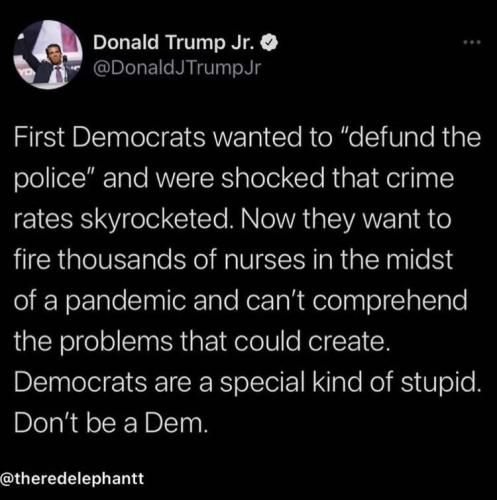
Task: Open Donald Trump Jr.'s profile avatar
Action: tap(48, 55)
